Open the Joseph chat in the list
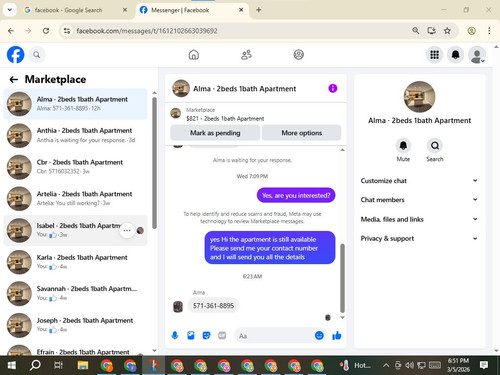 tap(75, 325)
